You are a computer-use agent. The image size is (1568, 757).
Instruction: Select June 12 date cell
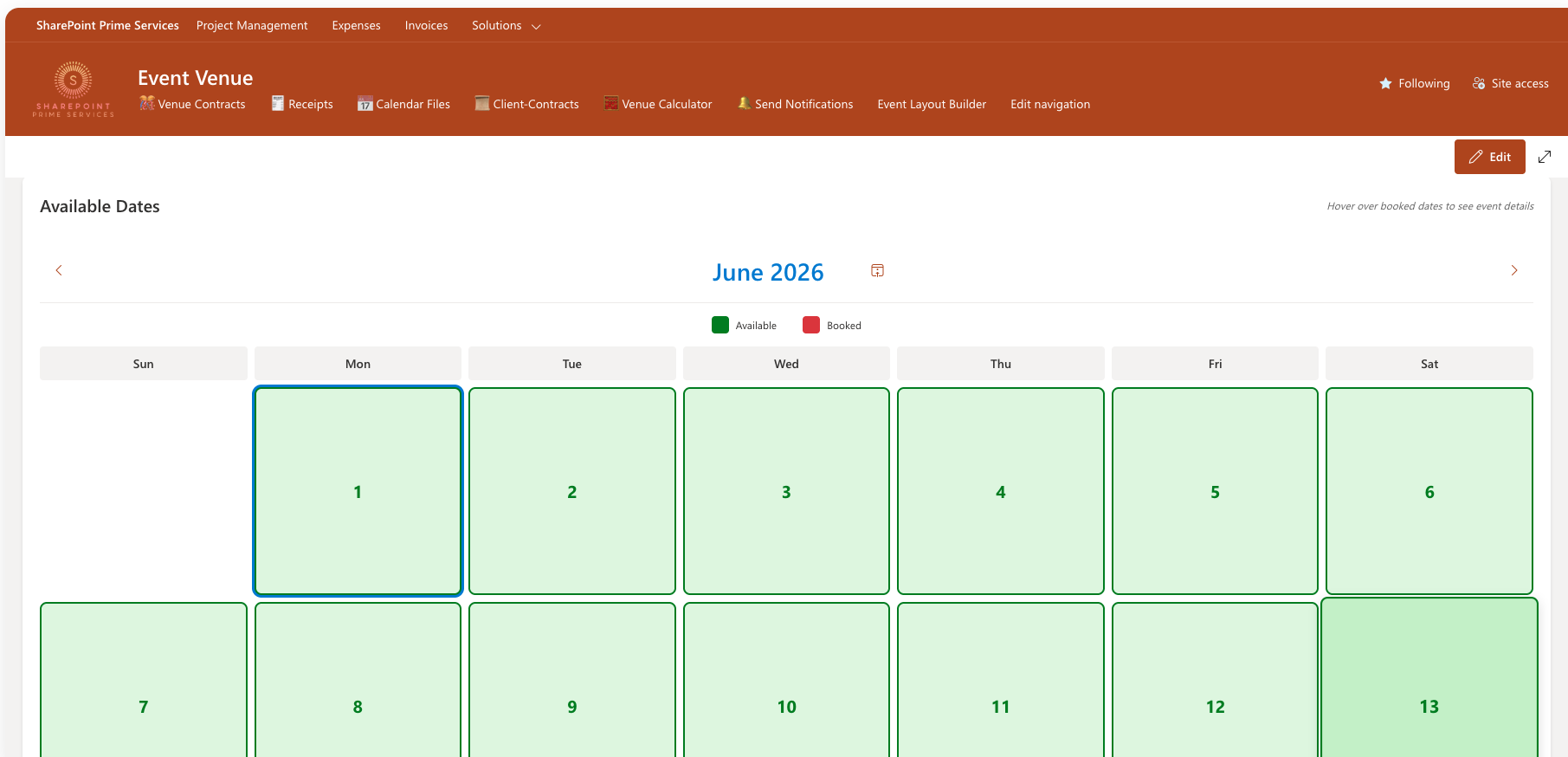tap(1215, 680)
